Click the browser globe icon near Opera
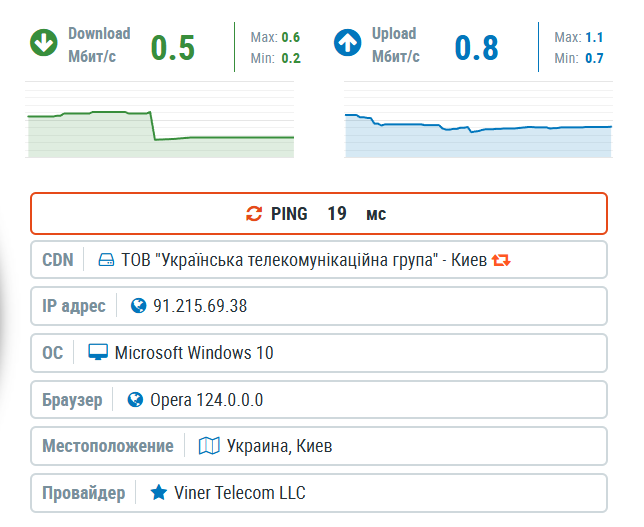 click(x=135, y=400)
